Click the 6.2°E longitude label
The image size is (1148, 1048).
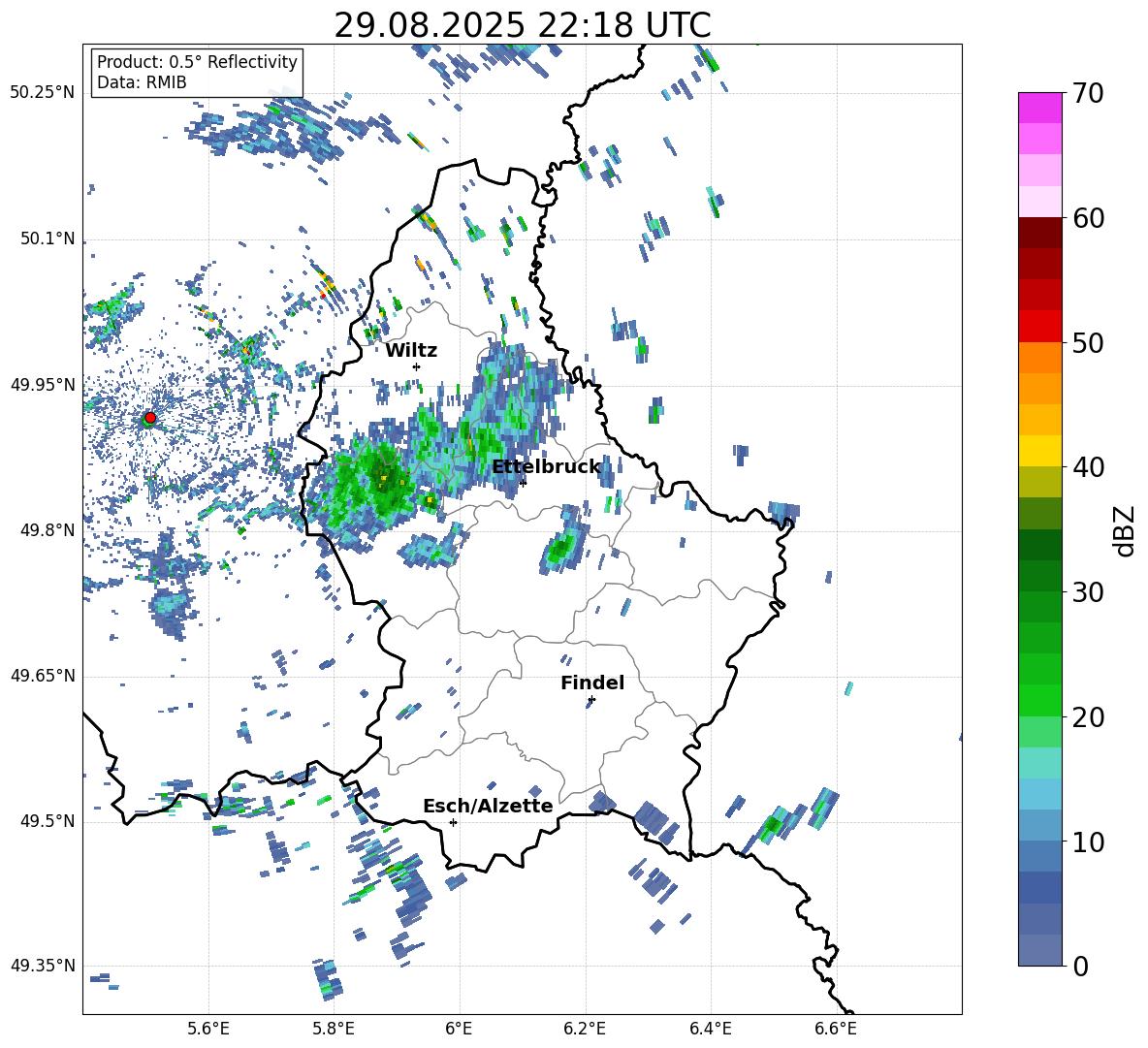[x=585, y=1030]
